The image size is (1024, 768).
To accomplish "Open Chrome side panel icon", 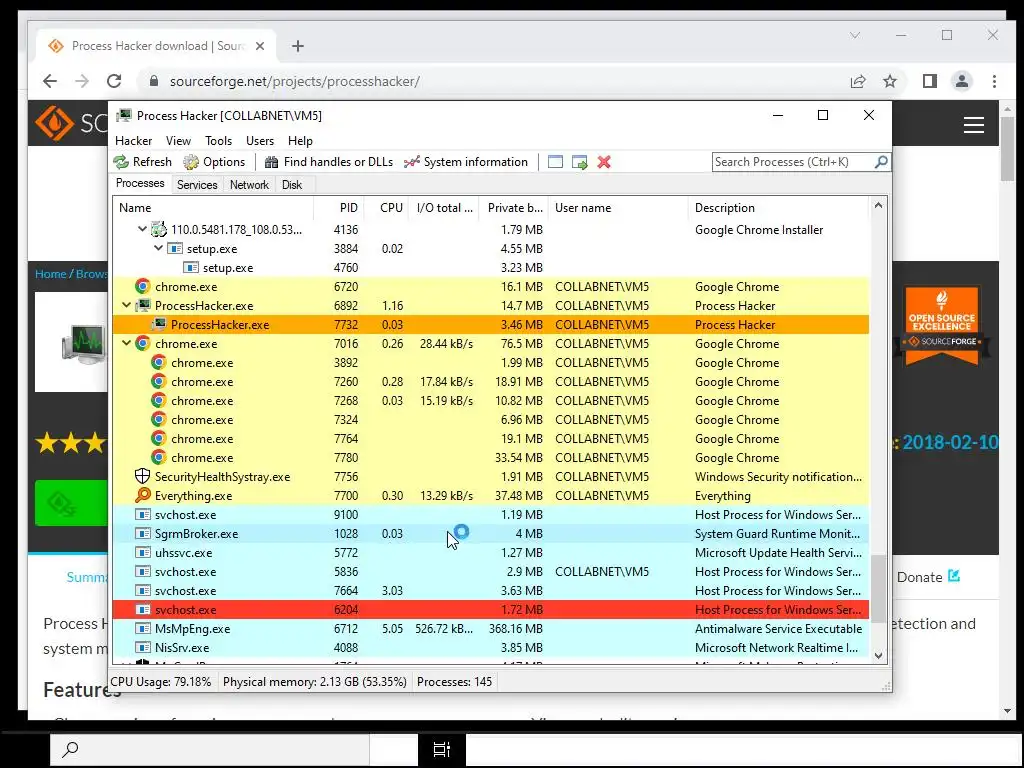I will click(x=930, y=81).
